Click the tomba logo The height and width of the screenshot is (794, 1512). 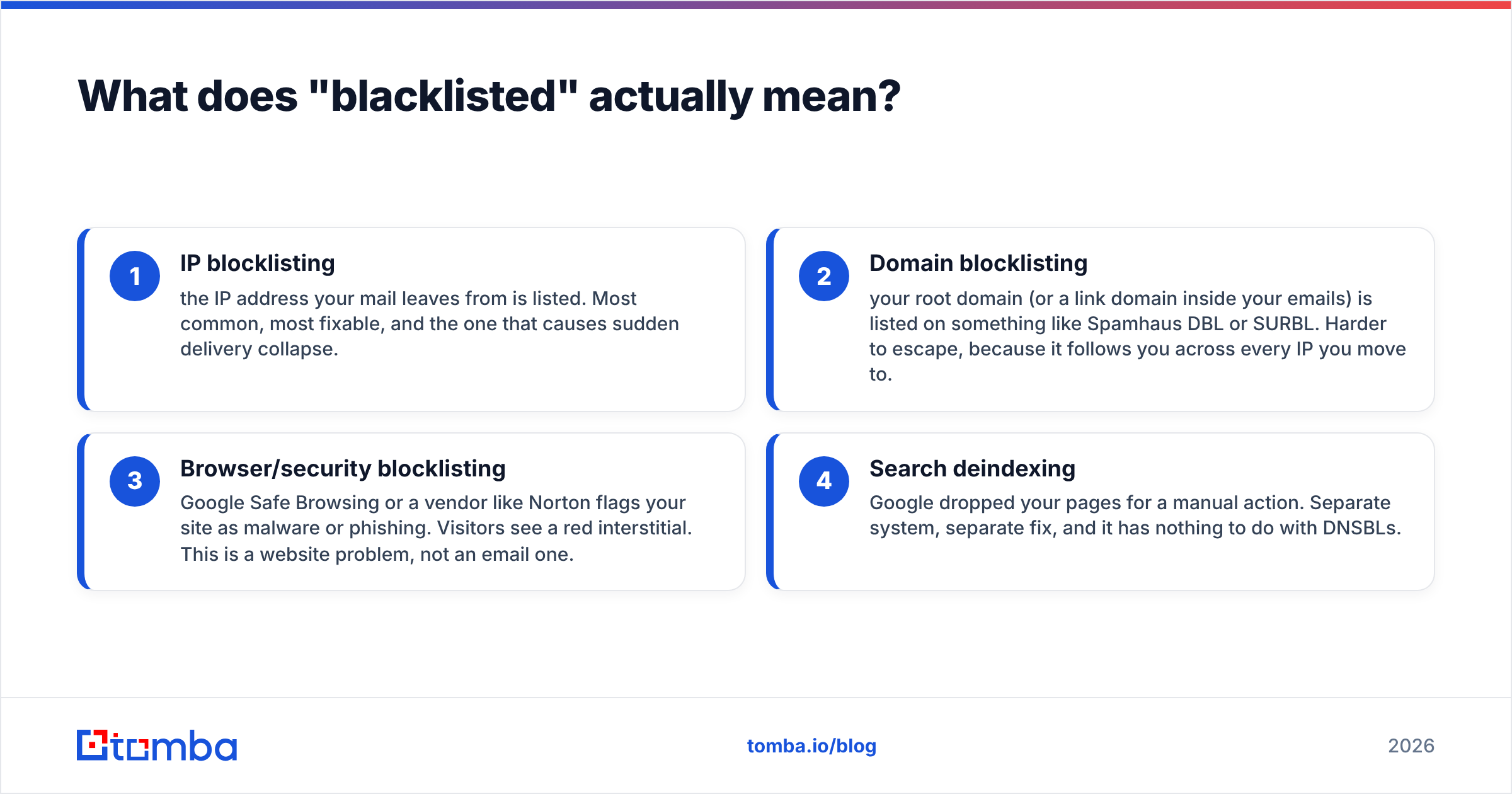157,745
